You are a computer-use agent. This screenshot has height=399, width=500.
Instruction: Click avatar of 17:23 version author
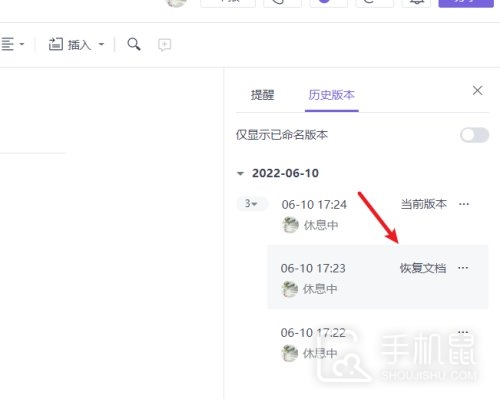pyautogui.click(x=289, y=289)
